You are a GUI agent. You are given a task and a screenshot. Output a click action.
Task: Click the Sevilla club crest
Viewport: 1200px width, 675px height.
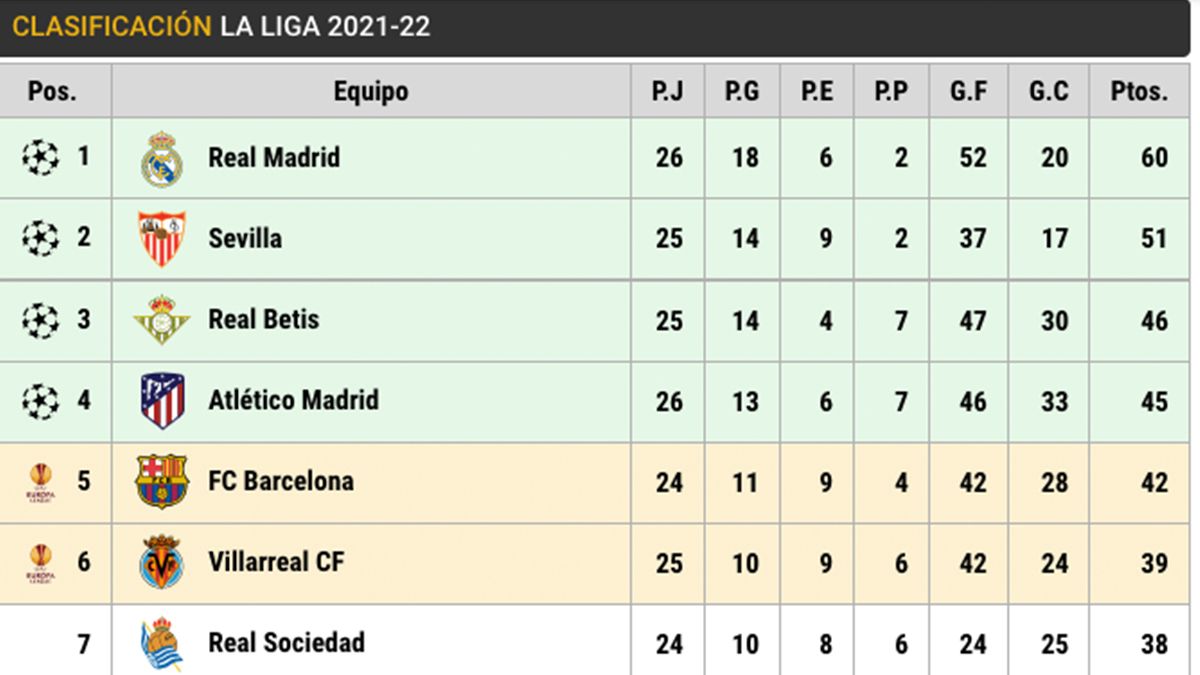[162, 239]
